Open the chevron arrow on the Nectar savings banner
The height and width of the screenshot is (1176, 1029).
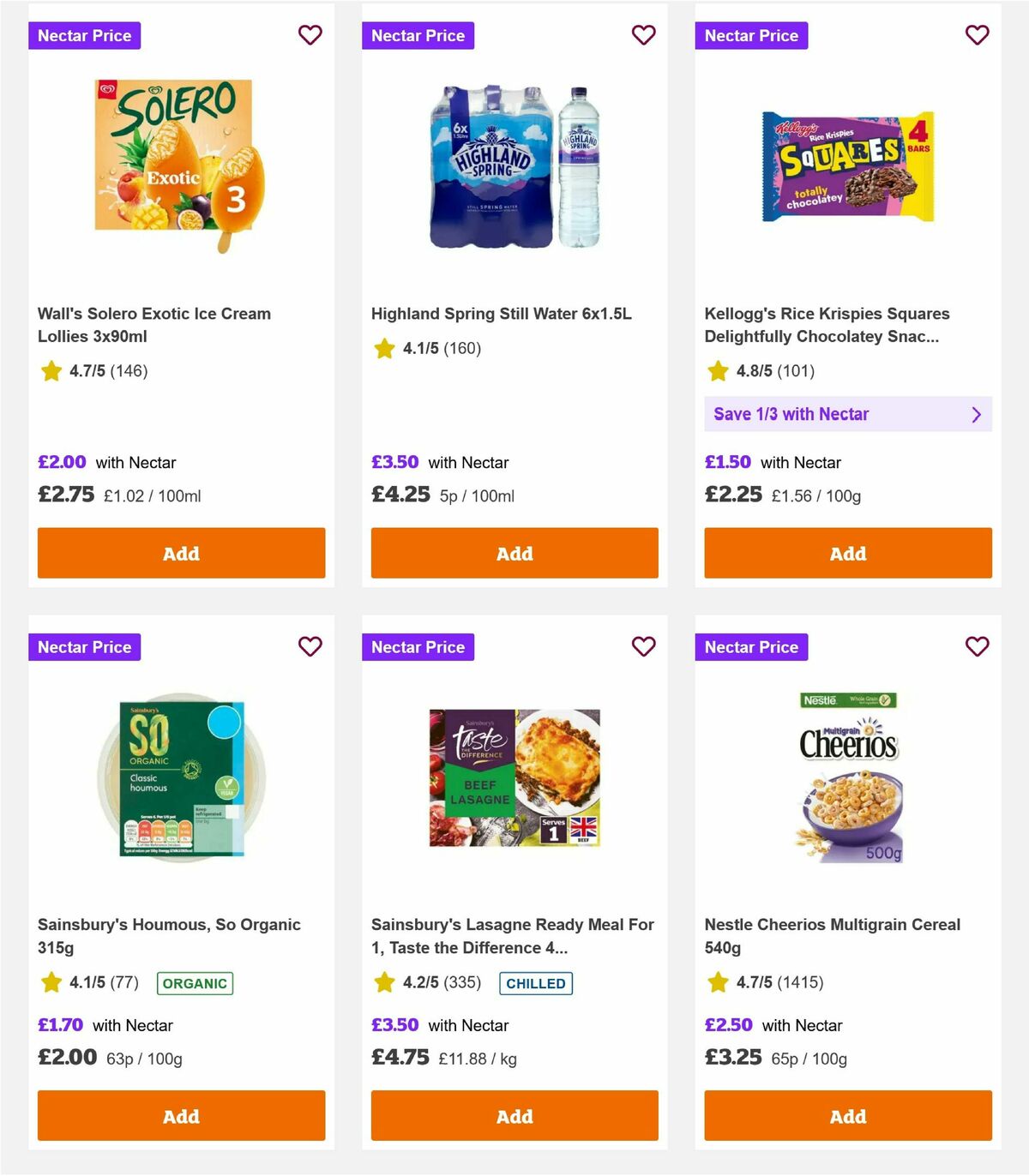click(x=976, y=414)
